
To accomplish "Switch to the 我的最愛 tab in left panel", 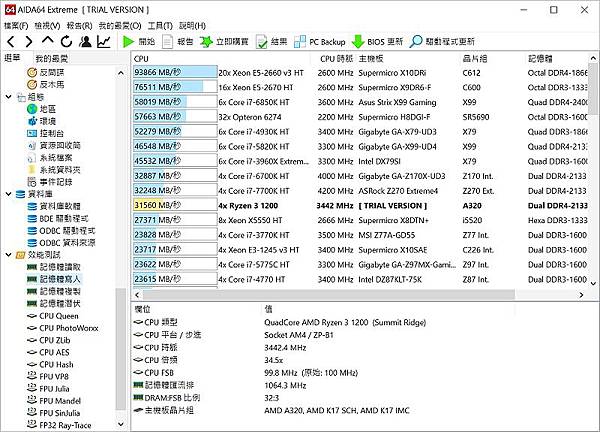I will point(52,59).
